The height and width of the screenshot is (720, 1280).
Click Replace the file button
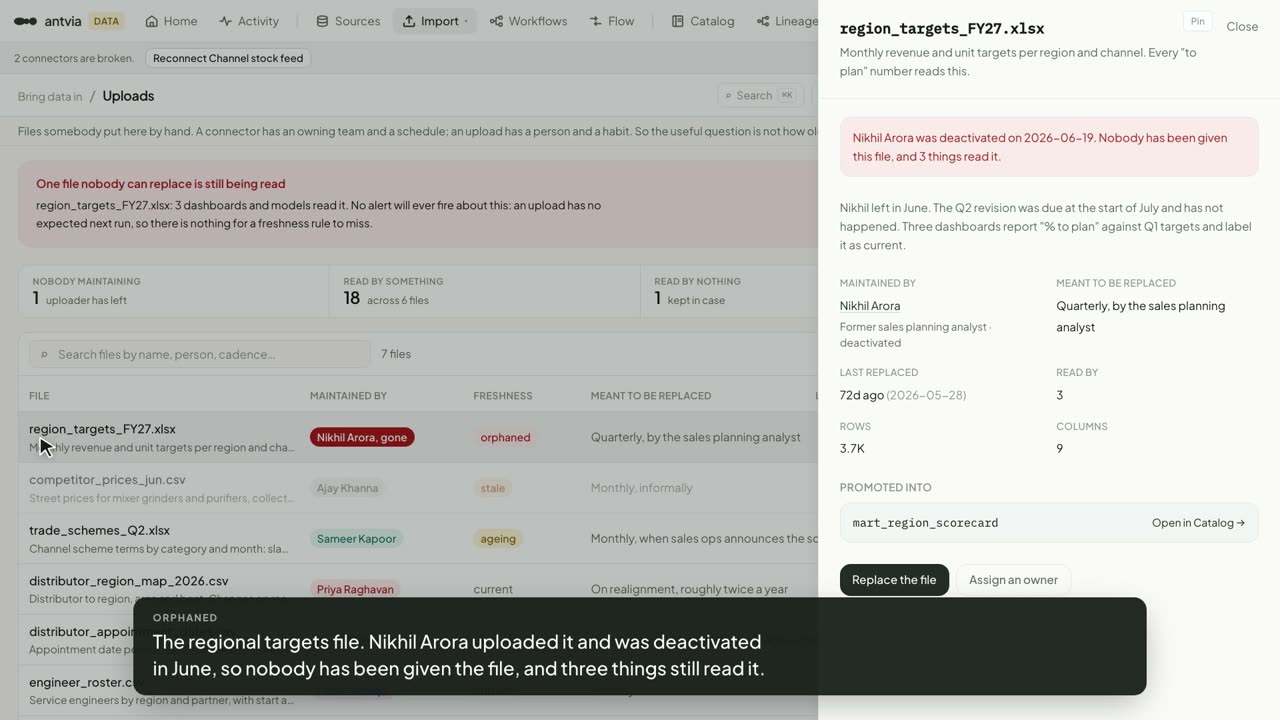894,580
